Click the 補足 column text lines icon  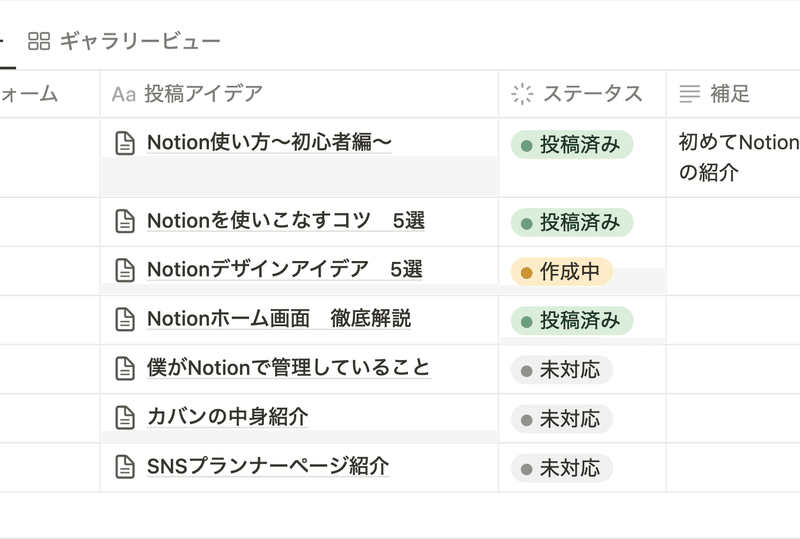pos(690,94)
